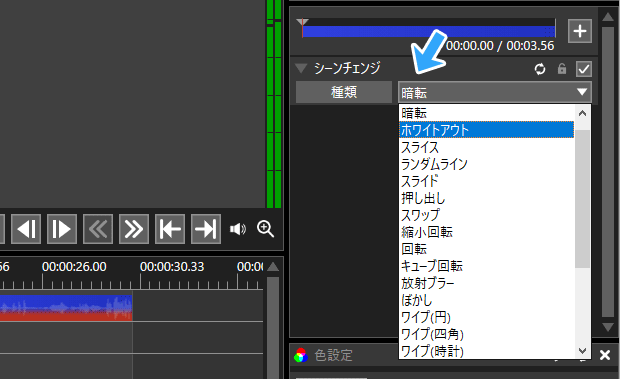Viewport: 620px width, 379px height.
Task: Select the audio waveform clip on timeline
Action: (66, 308)
